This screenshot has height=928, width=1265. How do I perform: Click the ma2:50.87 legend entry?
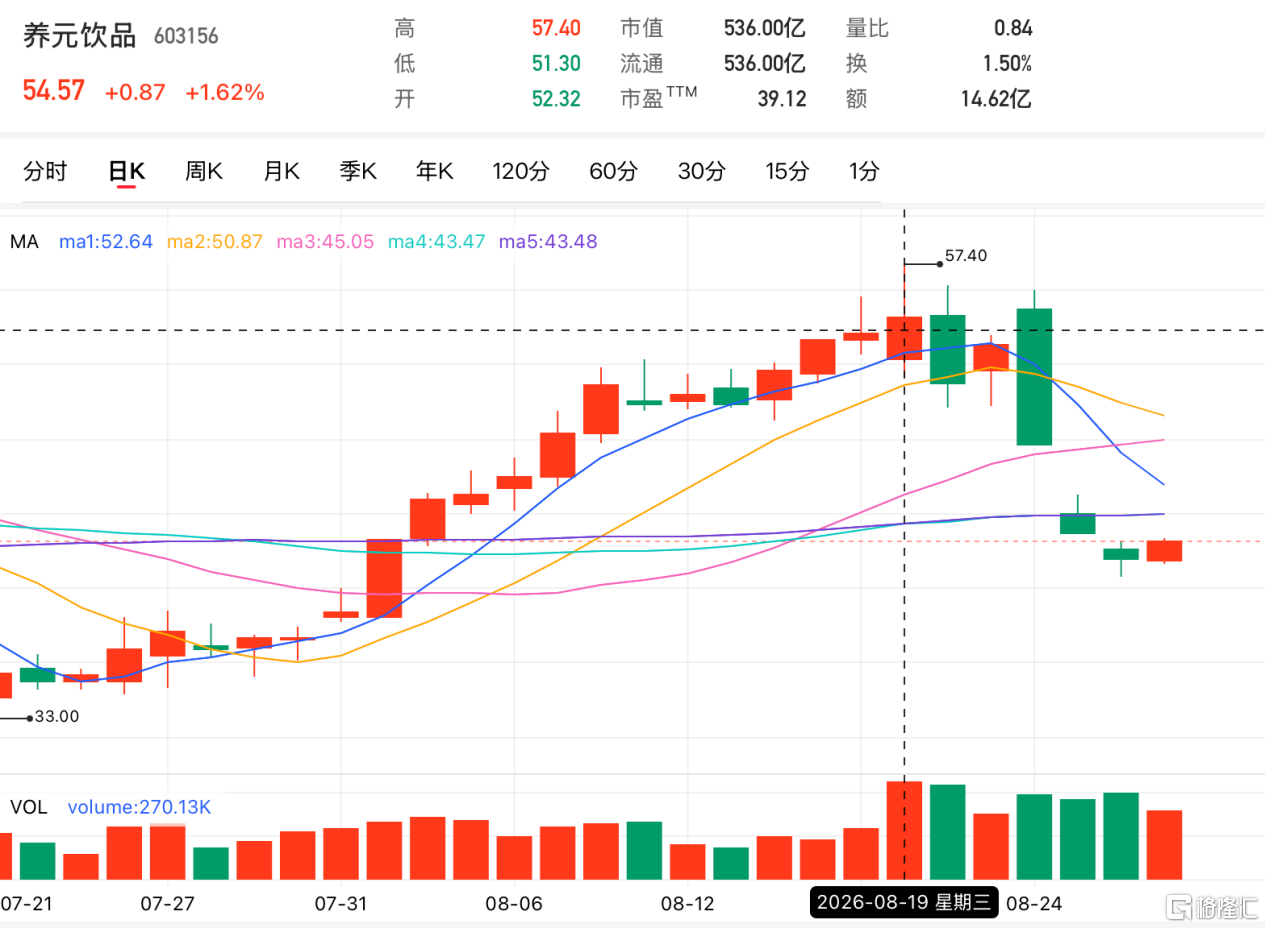[x=215, y=241]
